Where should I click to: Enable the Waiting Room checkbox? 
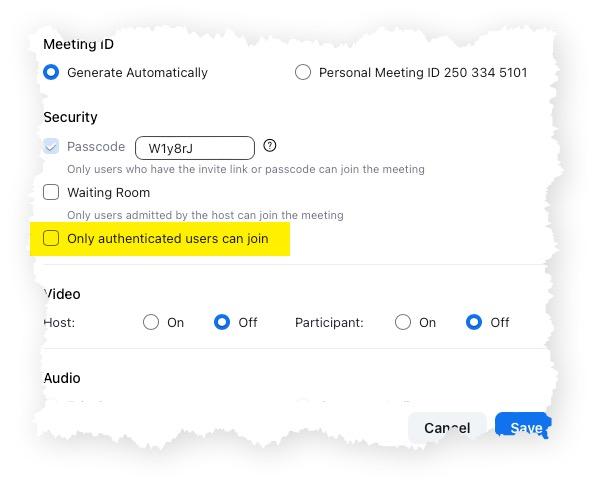pyautogui.click(x=51, y=192)
